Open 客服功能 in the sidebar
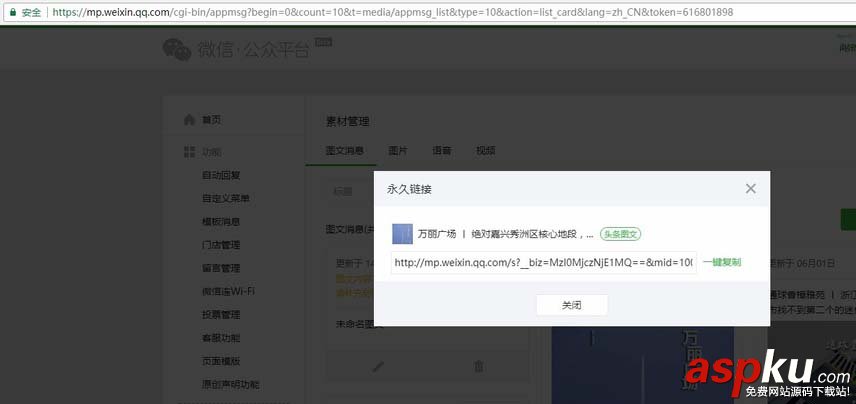Image resolution: width=856 pixels, height=404 pixels. tap(221, 338)
